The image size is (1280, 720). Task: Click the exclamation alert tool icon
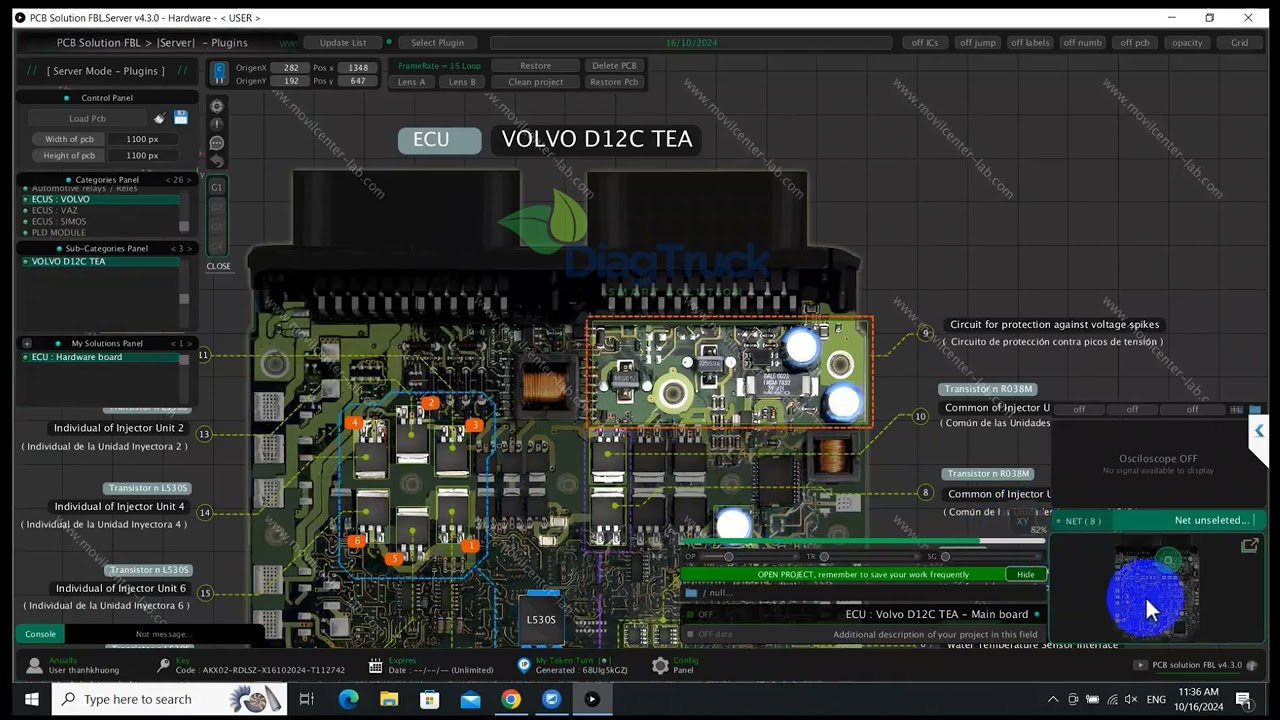217,124
